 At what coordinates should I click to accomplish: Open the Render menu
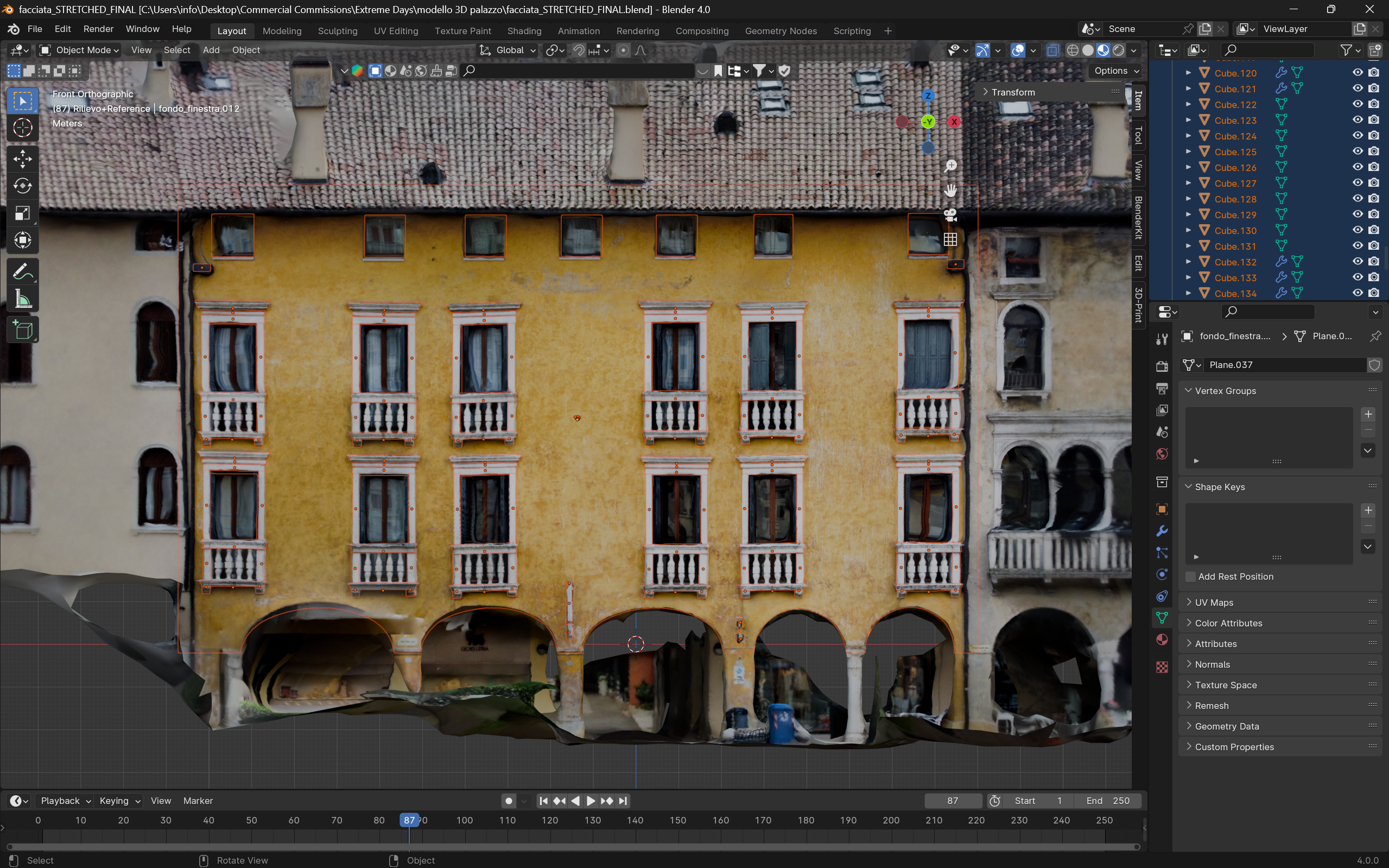point(98,29)
